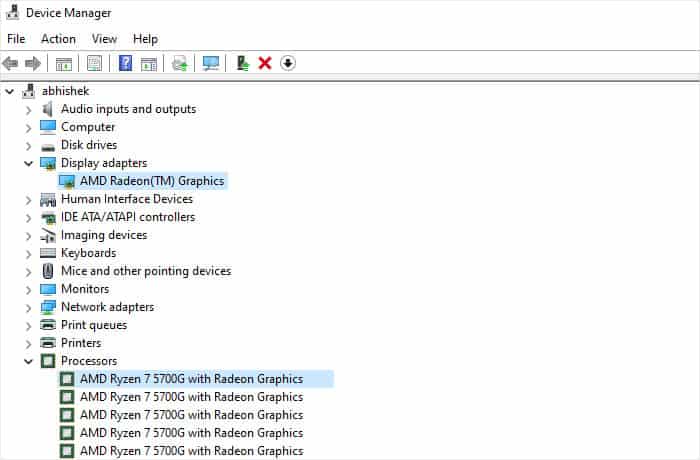700x460 pixels.
Task: Expand the Disk drives chevron
Action: tap(29, 146)
